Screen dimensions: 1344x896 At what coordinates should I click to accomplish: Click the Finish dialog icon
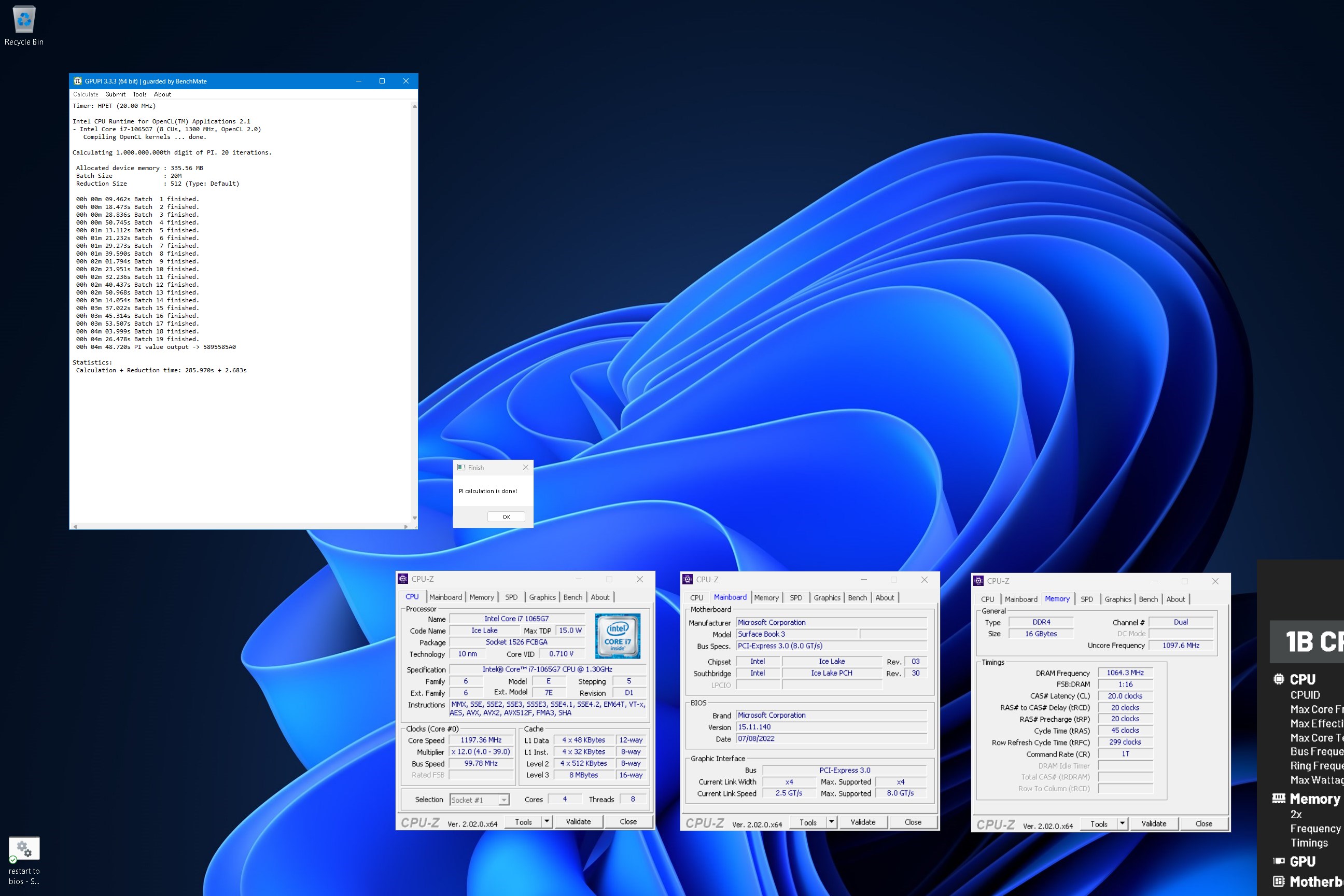(461, 467)
